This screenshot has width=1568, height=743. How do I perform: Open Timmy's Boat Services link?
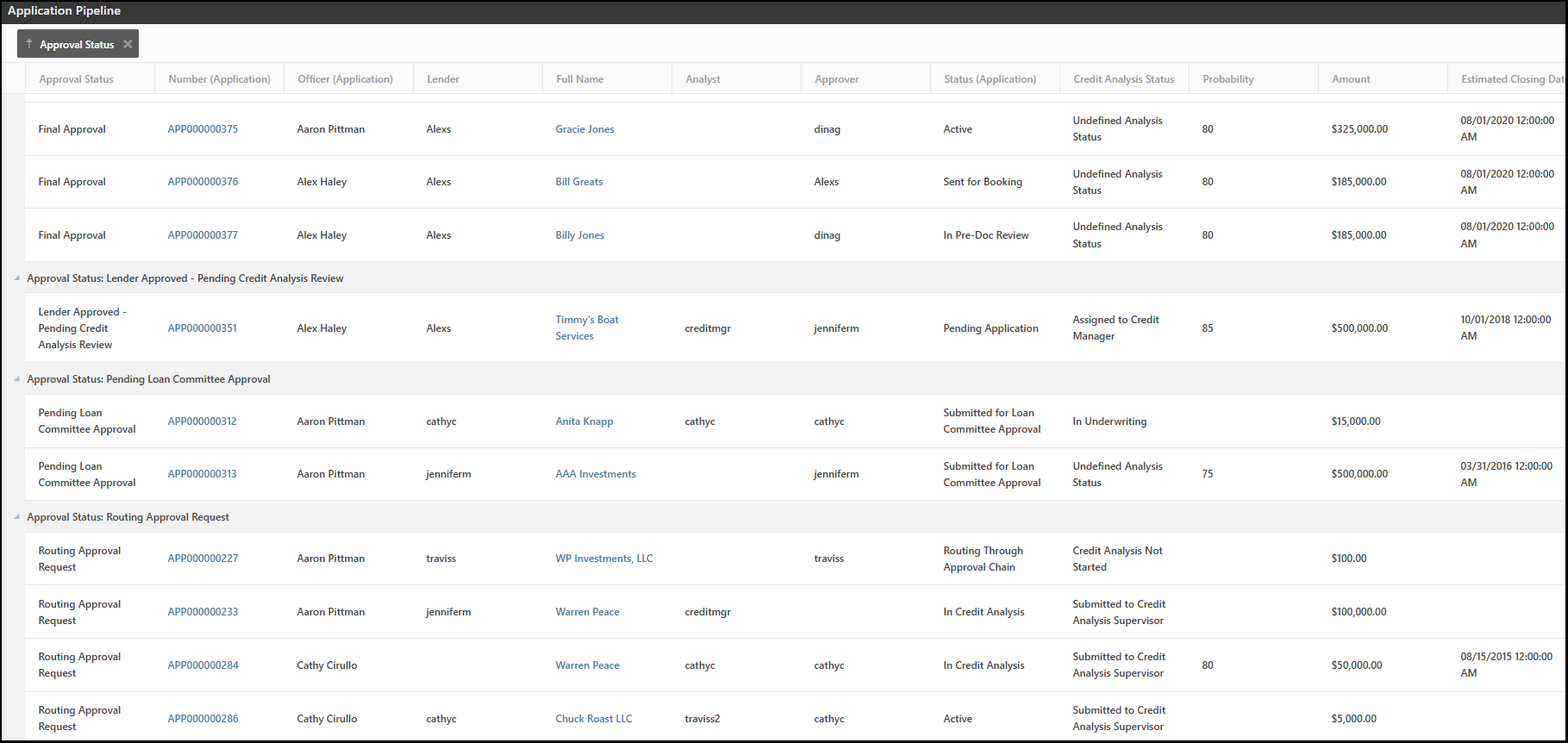pos(586,328)
